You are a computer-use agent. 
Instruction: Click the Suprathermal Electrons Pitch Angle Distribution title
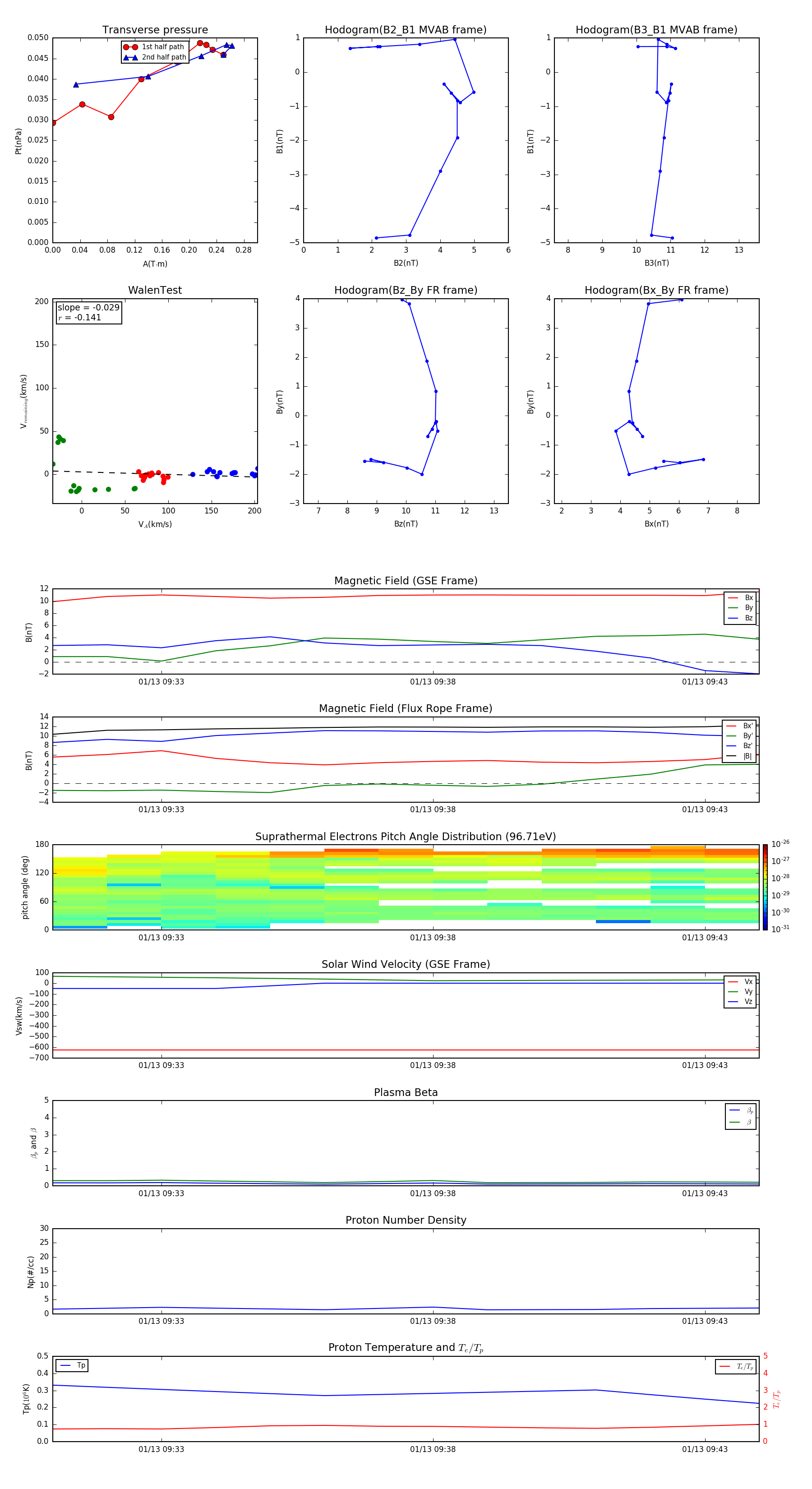point(406,837)
